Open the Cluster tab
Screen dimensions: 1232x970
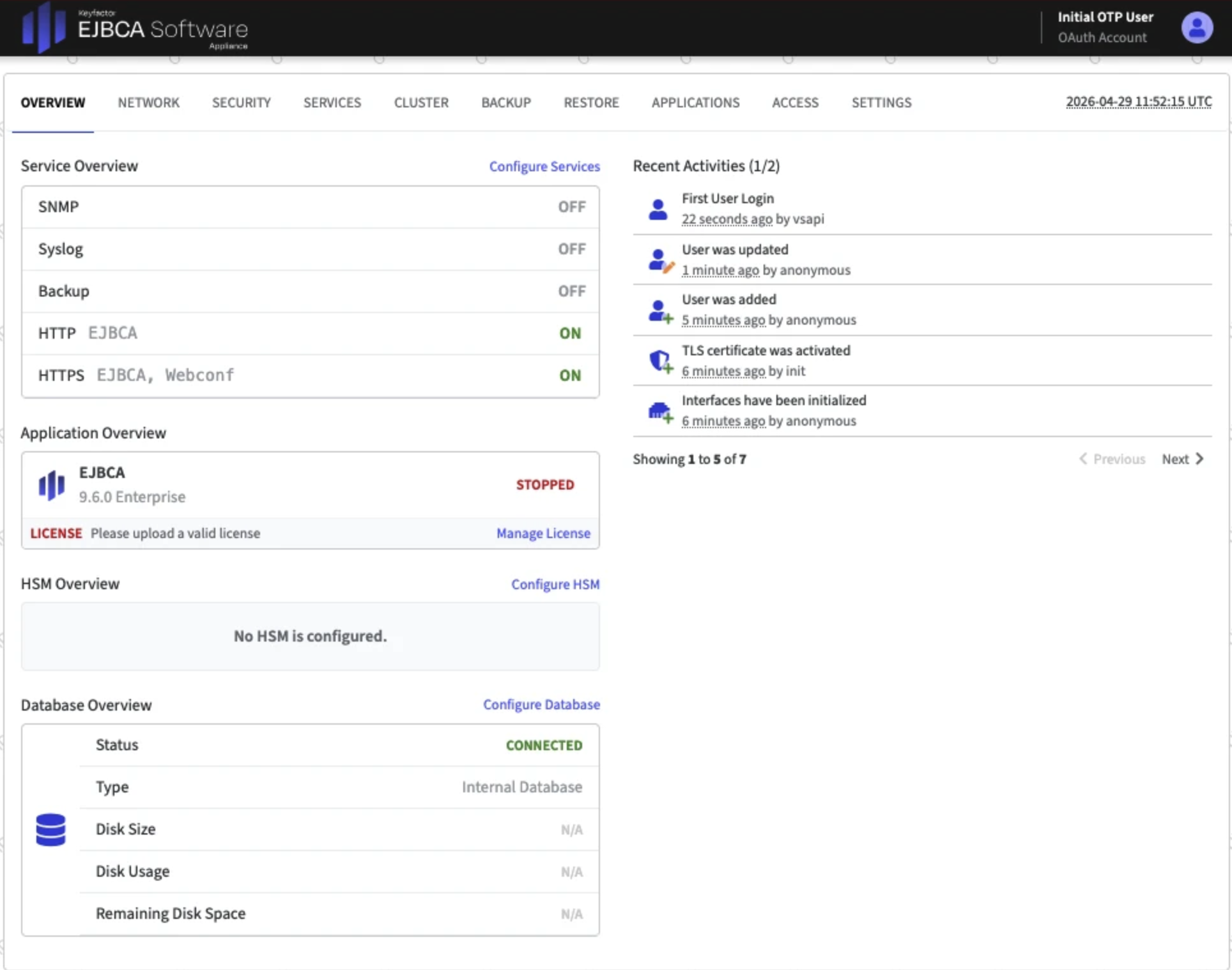point(421,102)
